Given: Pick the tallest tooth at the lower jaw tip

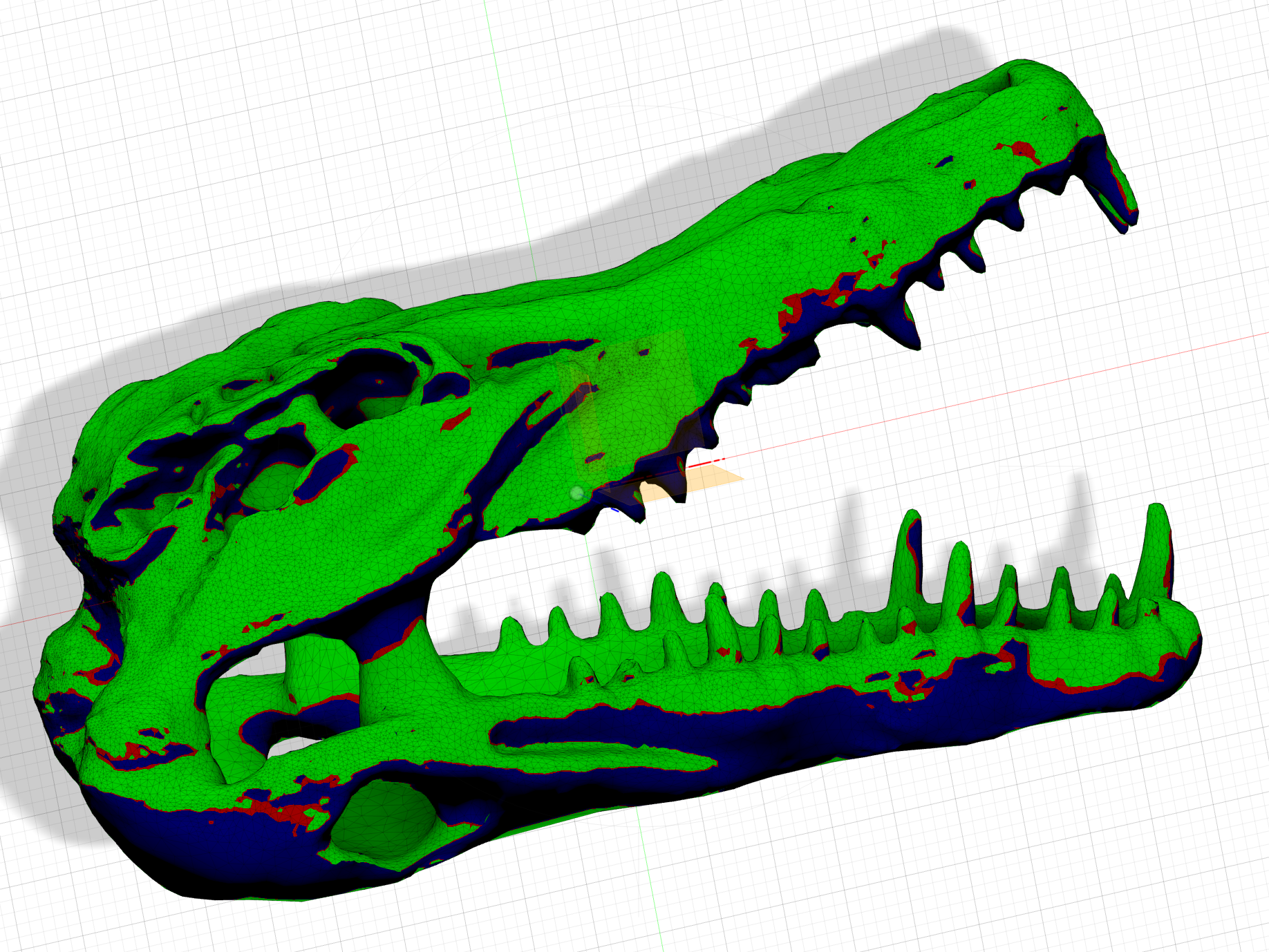Looking at the screenshot, I should pos(1156,553).
